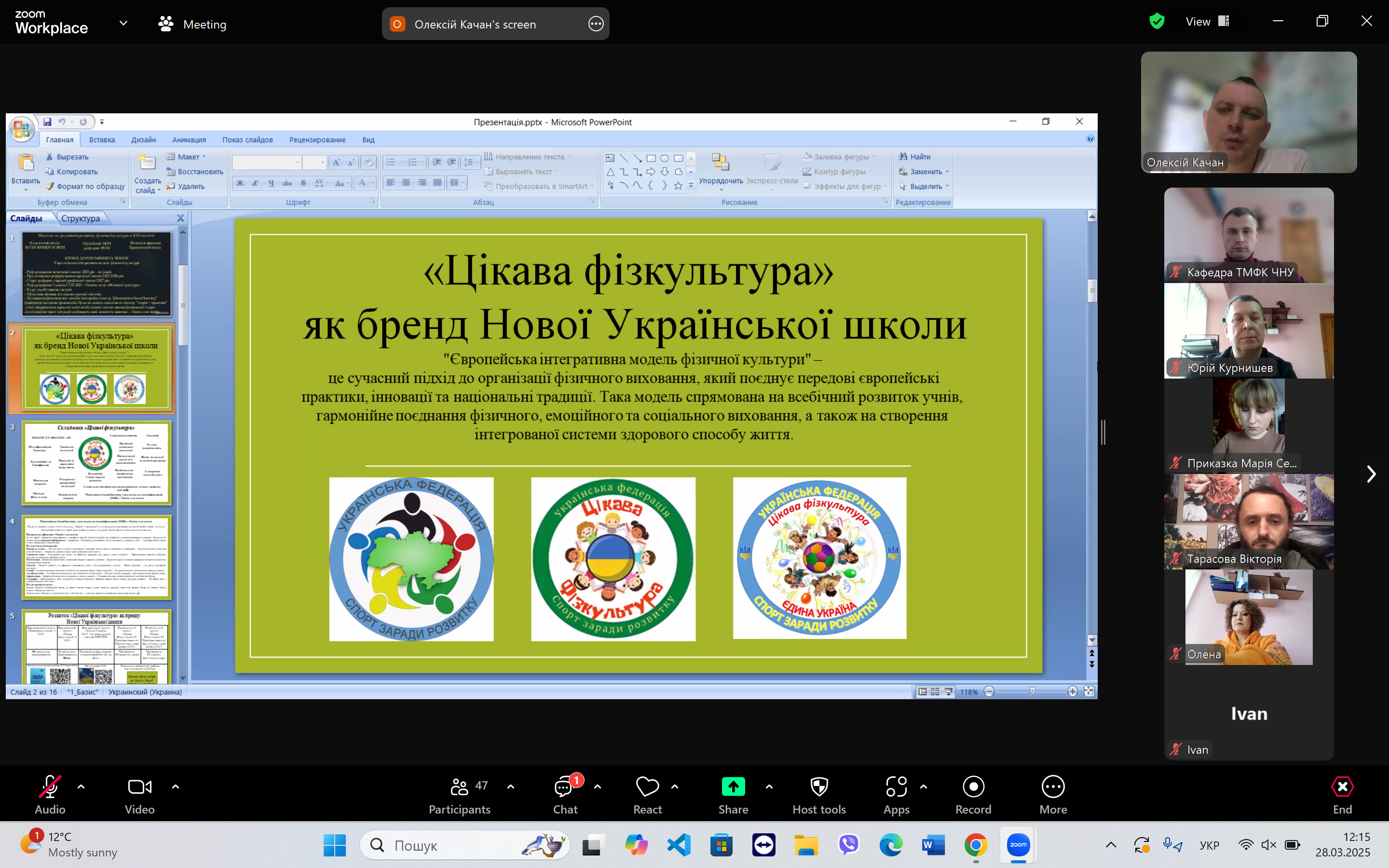
Task: Open the Chat panel
Action: point(565,796)
